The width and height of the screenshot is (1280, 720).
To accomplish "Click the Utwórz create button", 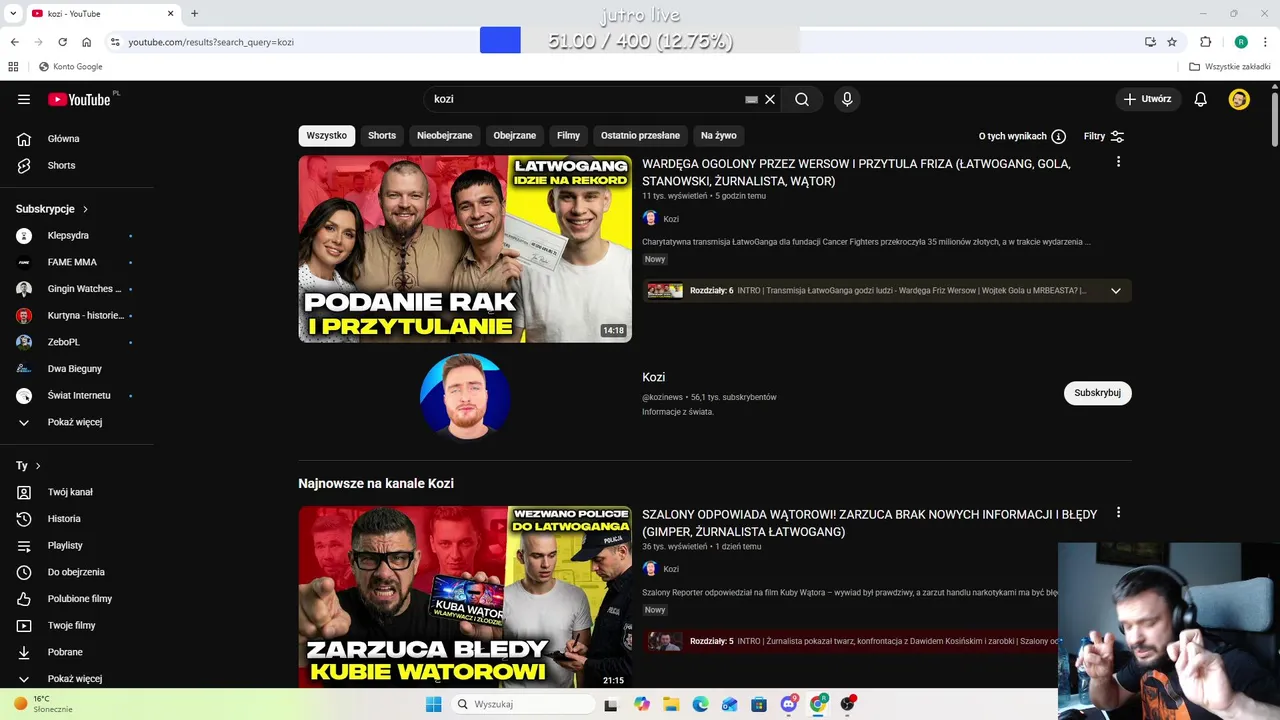I will (1148, 99).
